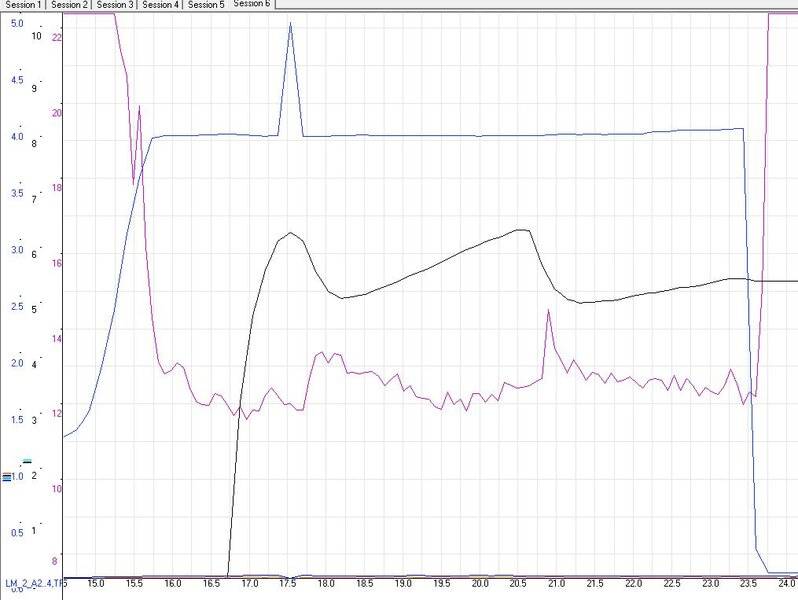
Task: Click the 24.0 time axis label
Action: point(785,583)
